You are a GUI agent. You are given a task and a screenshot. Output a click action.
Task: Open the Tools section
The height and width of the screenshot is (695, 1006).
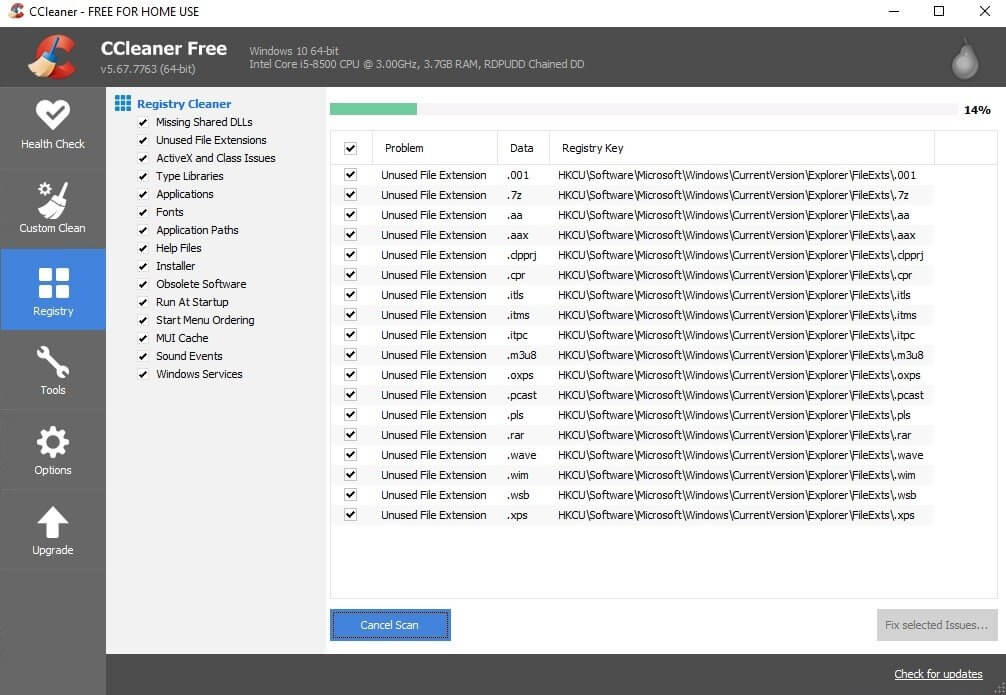pyautogui.click(x=52, y=370)
